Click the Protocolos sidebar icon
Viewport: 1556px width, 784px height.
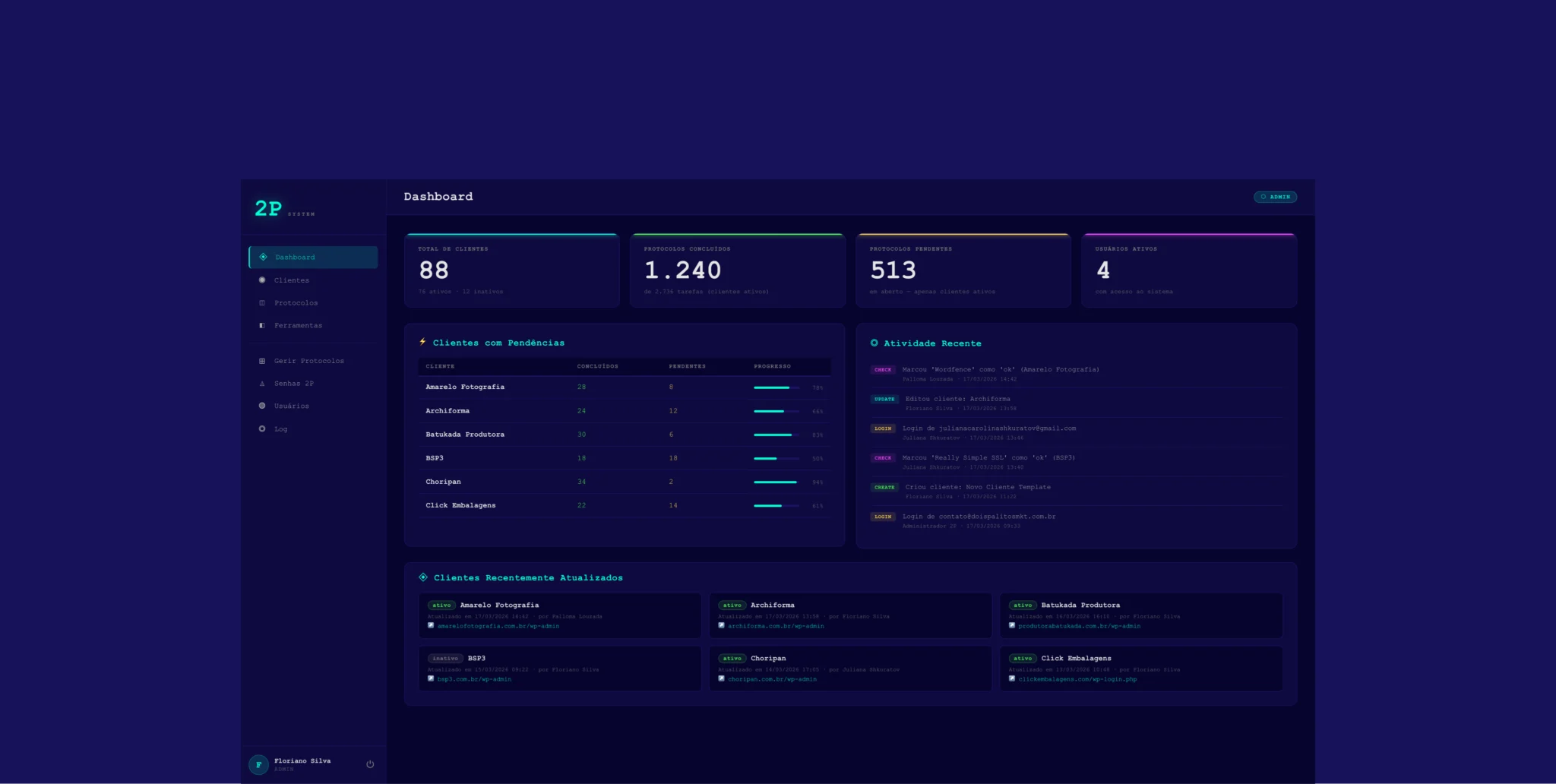(x=262, y=303)
